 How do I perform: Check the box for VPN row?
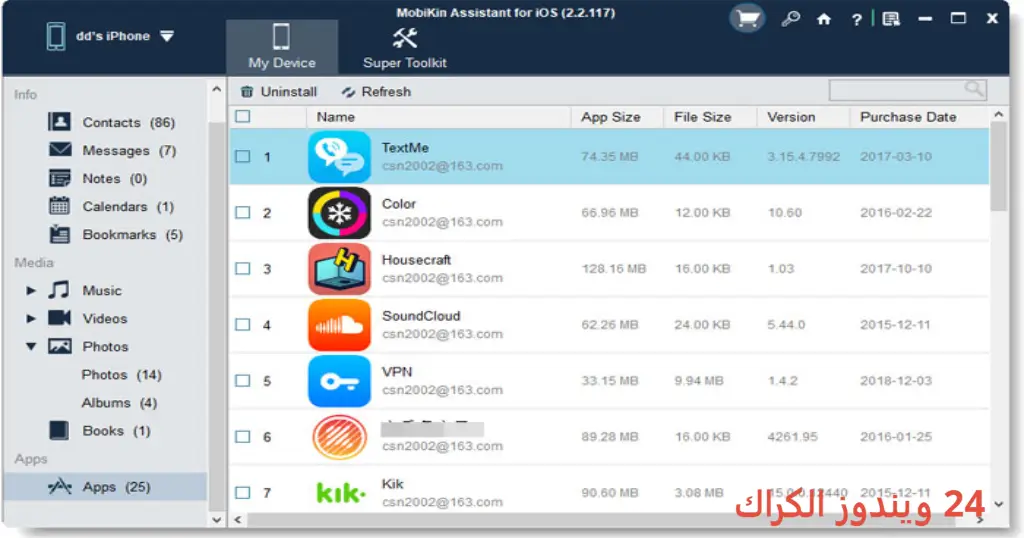click(x=243, y=381)
